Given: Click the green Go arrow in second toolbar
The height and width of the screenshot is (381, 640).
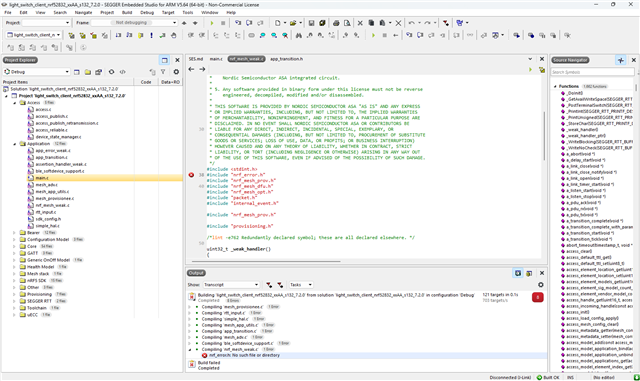Looking at the screenshot, I should [373, 36].
